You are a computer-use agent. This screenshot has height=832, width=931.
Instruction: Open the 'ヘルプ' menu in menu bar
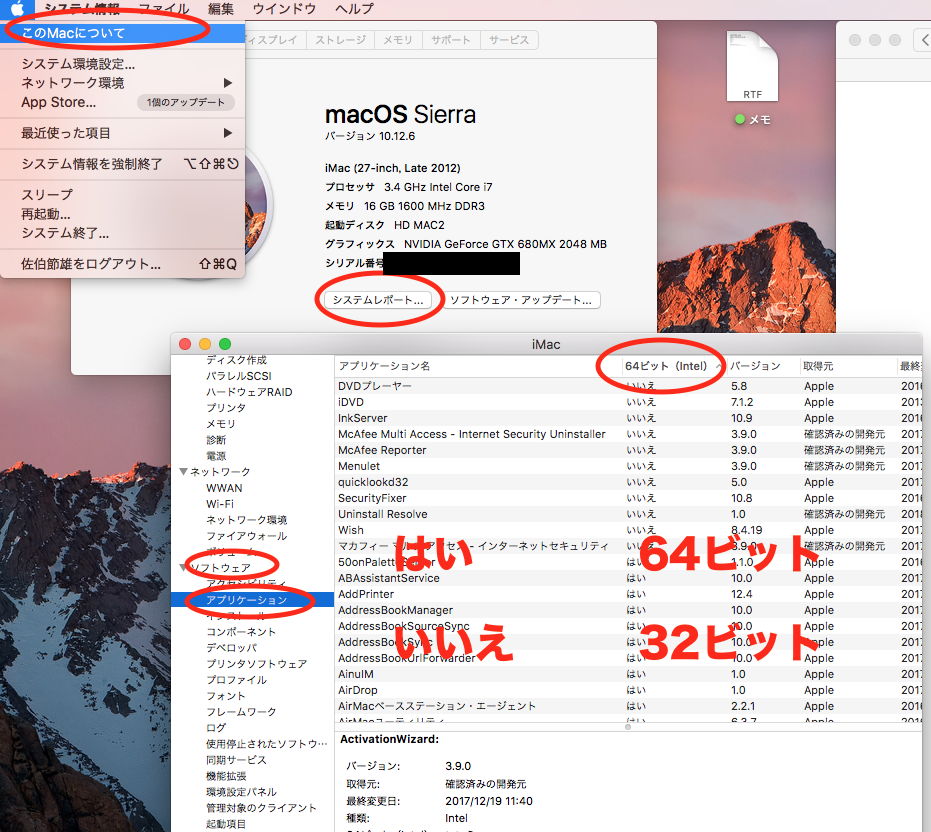pos(354,8)
